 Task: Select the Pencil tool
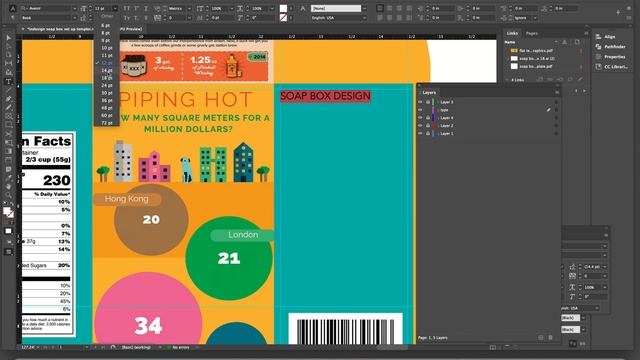tap(9, 107)
